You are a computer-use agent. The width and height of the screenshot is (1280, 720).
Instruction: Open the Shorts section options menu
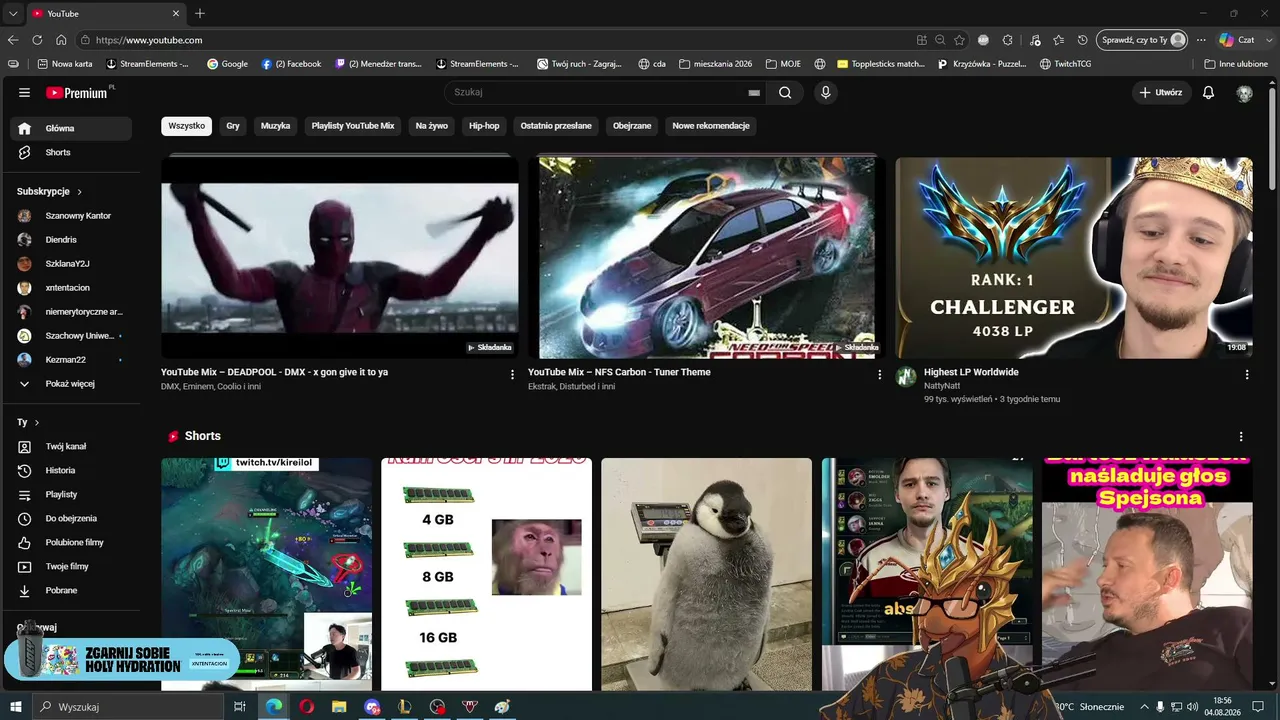pos(1241,437)
